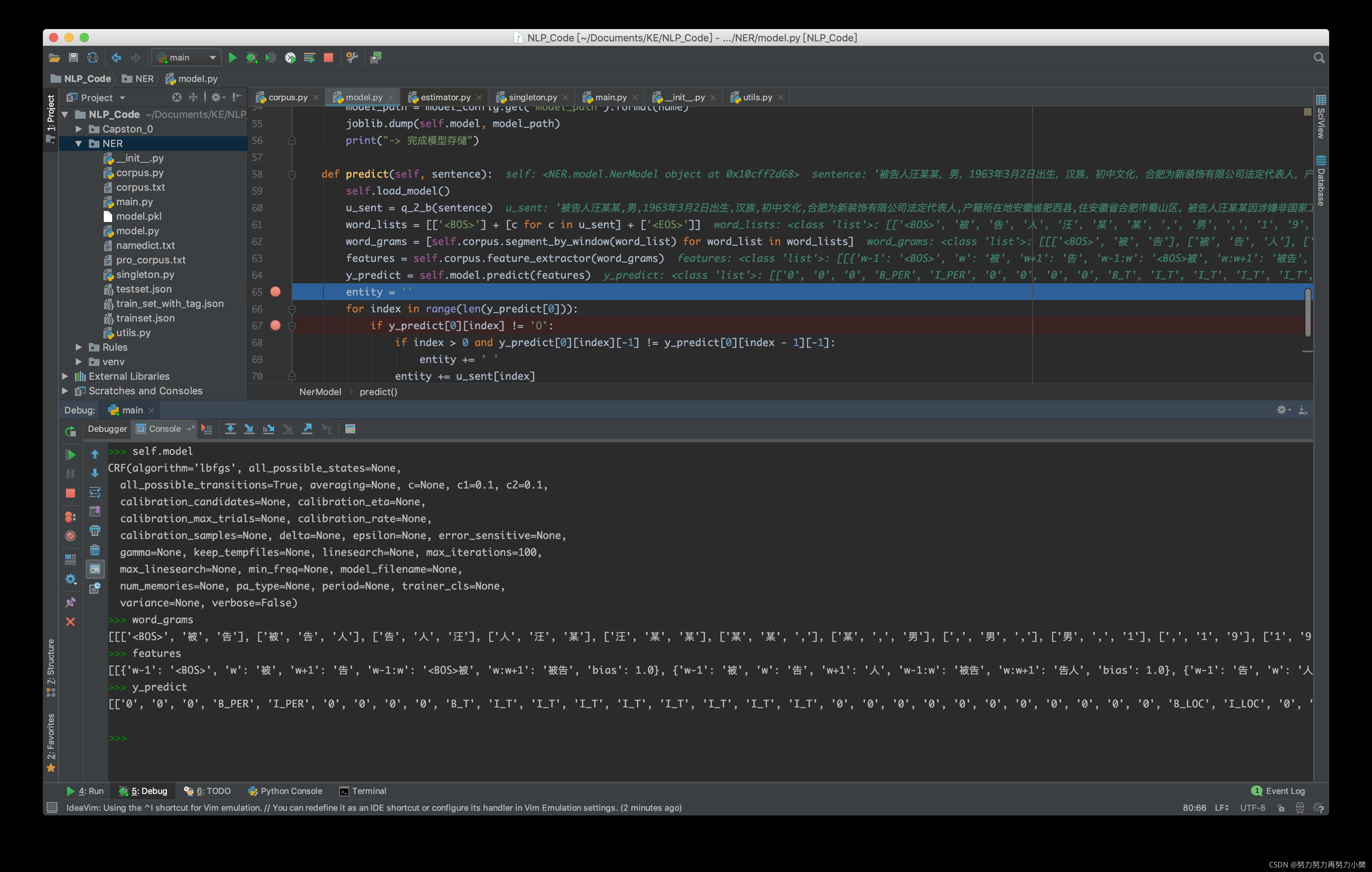Click the Resume Program debug icon

point(70,454)
